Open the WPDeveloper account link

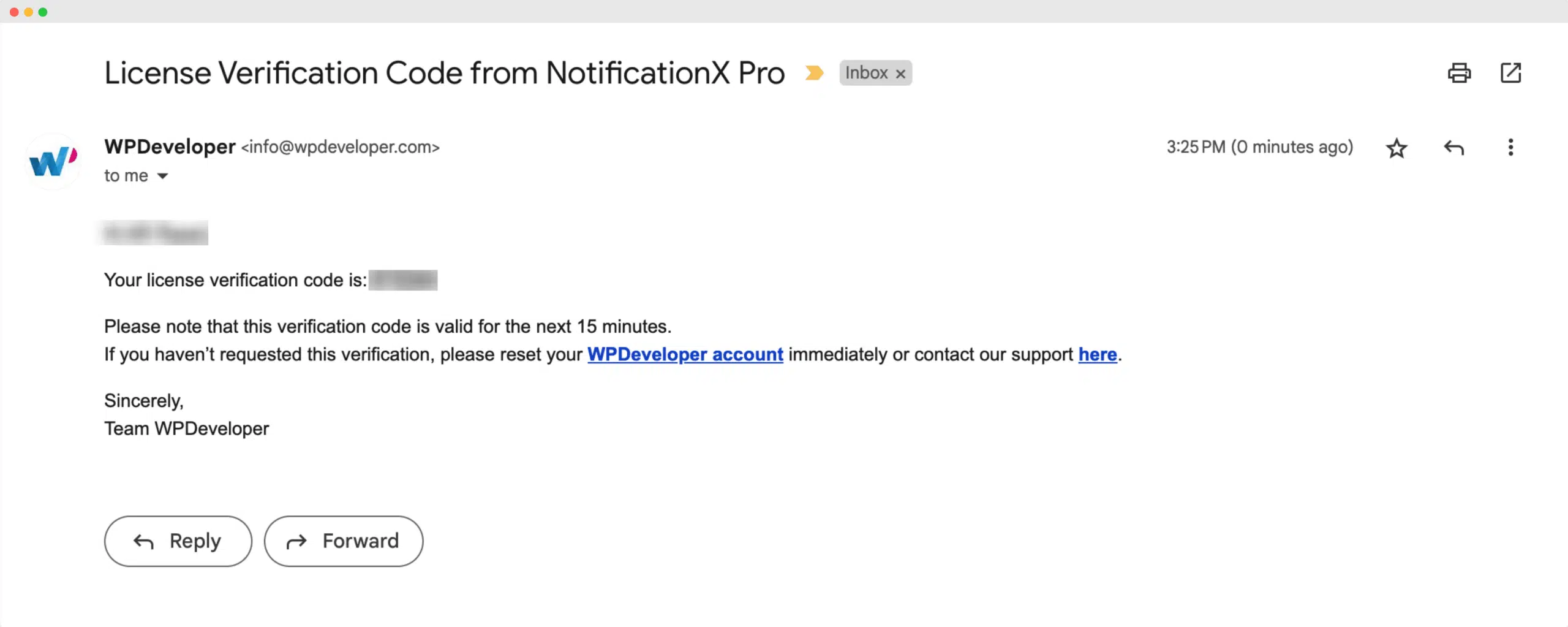point(685,354)
